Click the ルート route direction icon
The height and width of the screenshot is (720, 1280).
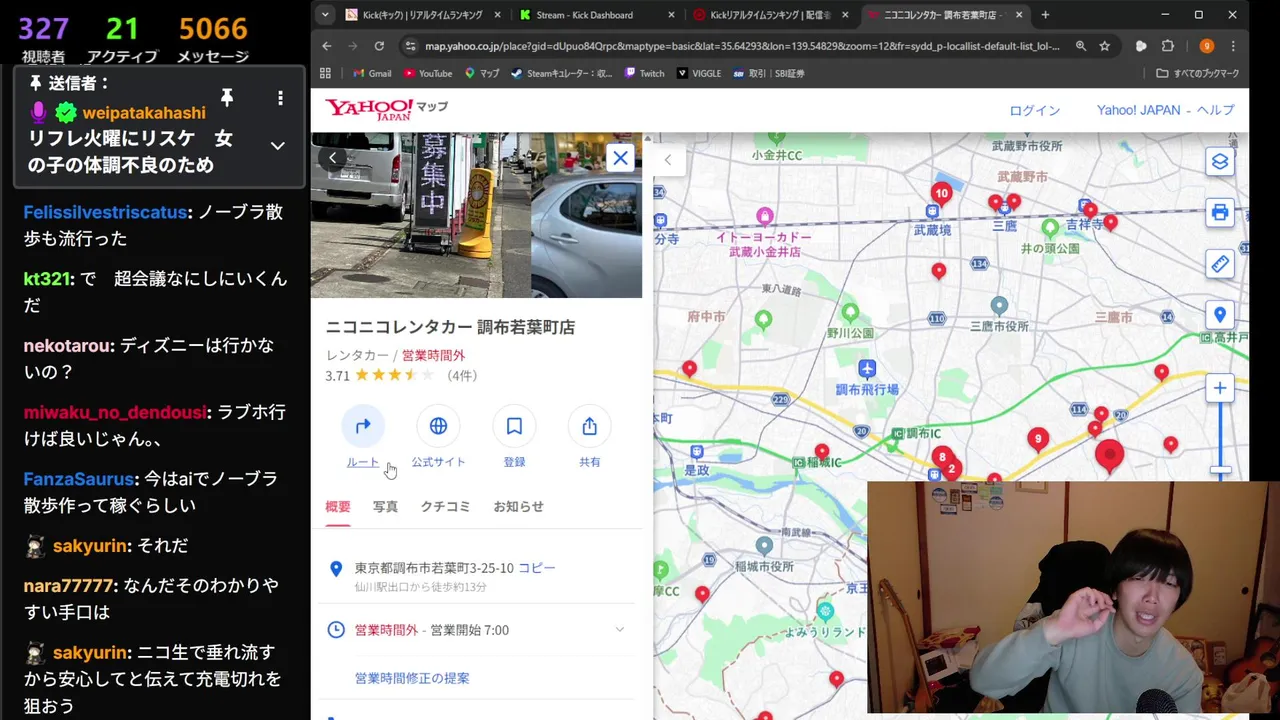tap(363, 426)
